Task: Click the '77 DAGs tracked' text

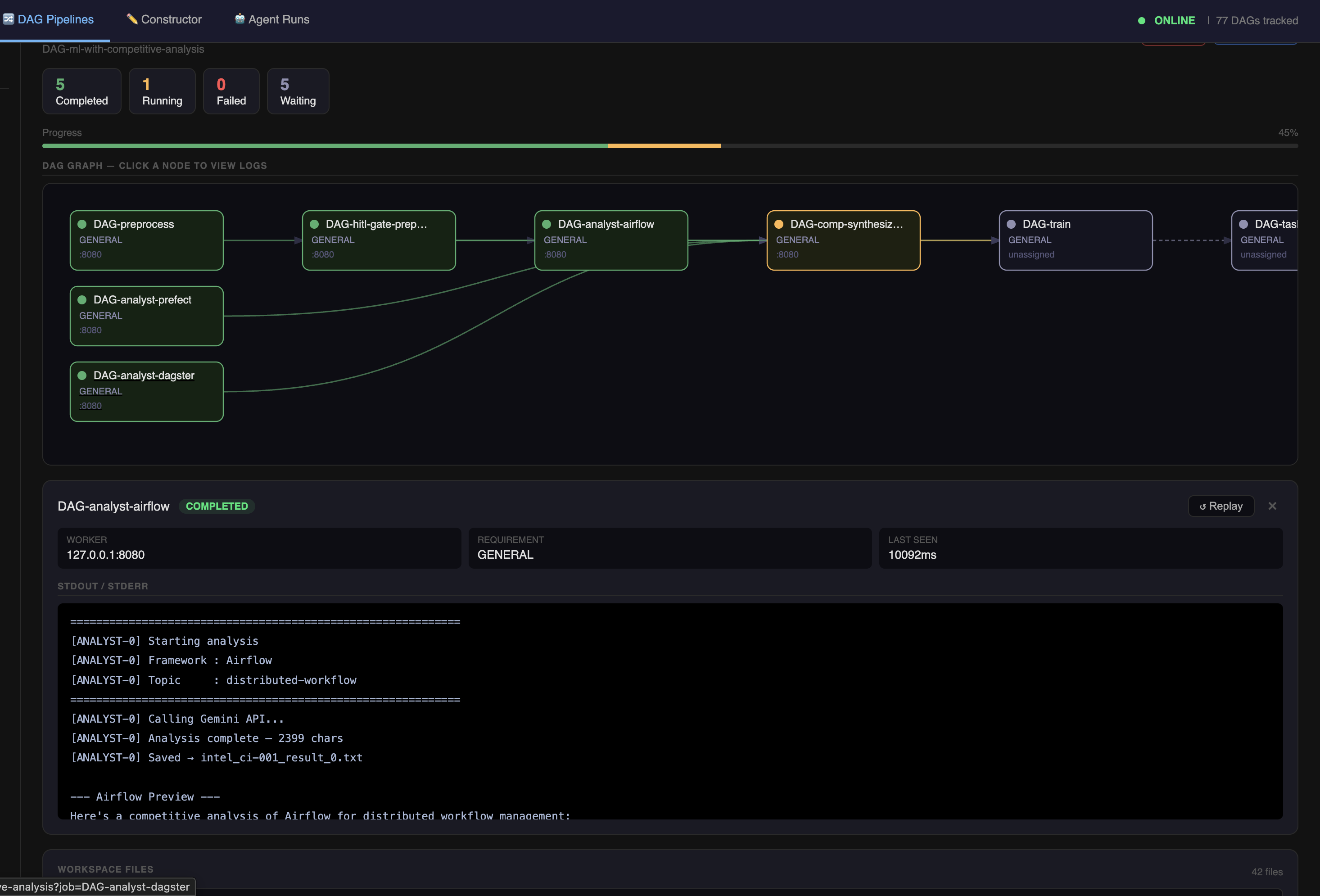Action: [1257, 20]
